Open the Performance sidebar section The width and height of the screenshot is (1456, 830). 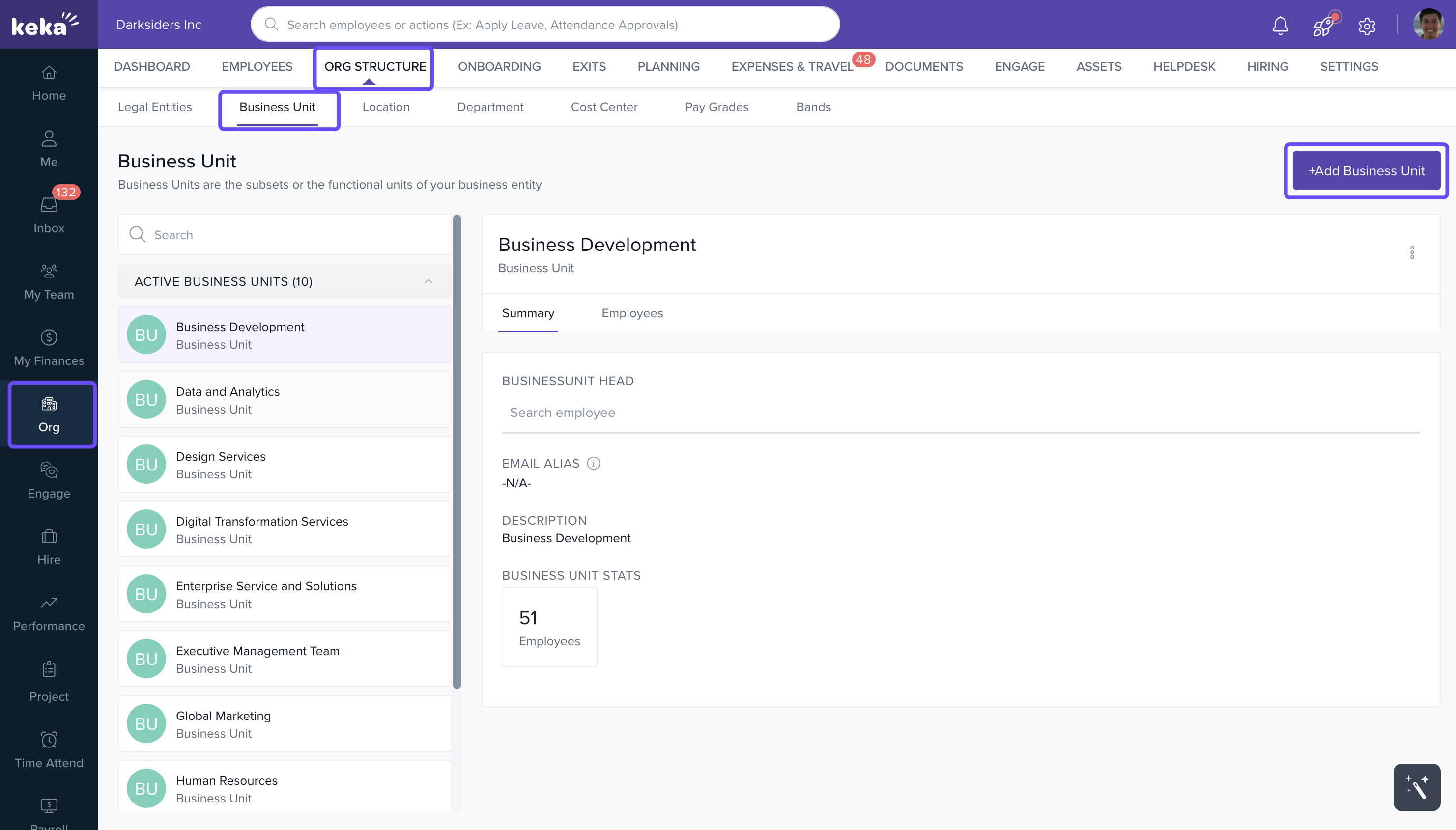[x=49, y=613]
